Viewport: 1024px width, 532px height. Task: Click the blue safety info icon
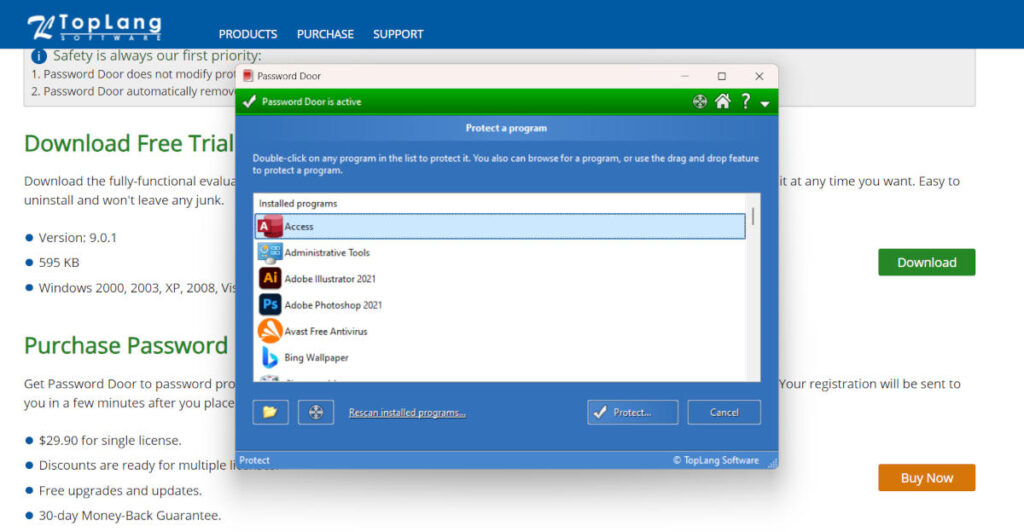[x=39, y=56]
